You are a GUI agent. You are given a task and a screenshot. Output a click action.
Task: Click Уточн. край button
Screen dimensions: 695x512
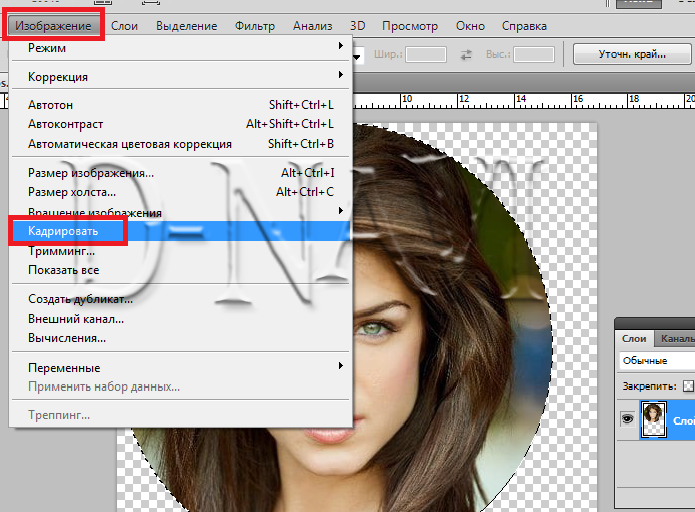pyautogui.click(x=632, y=54)
